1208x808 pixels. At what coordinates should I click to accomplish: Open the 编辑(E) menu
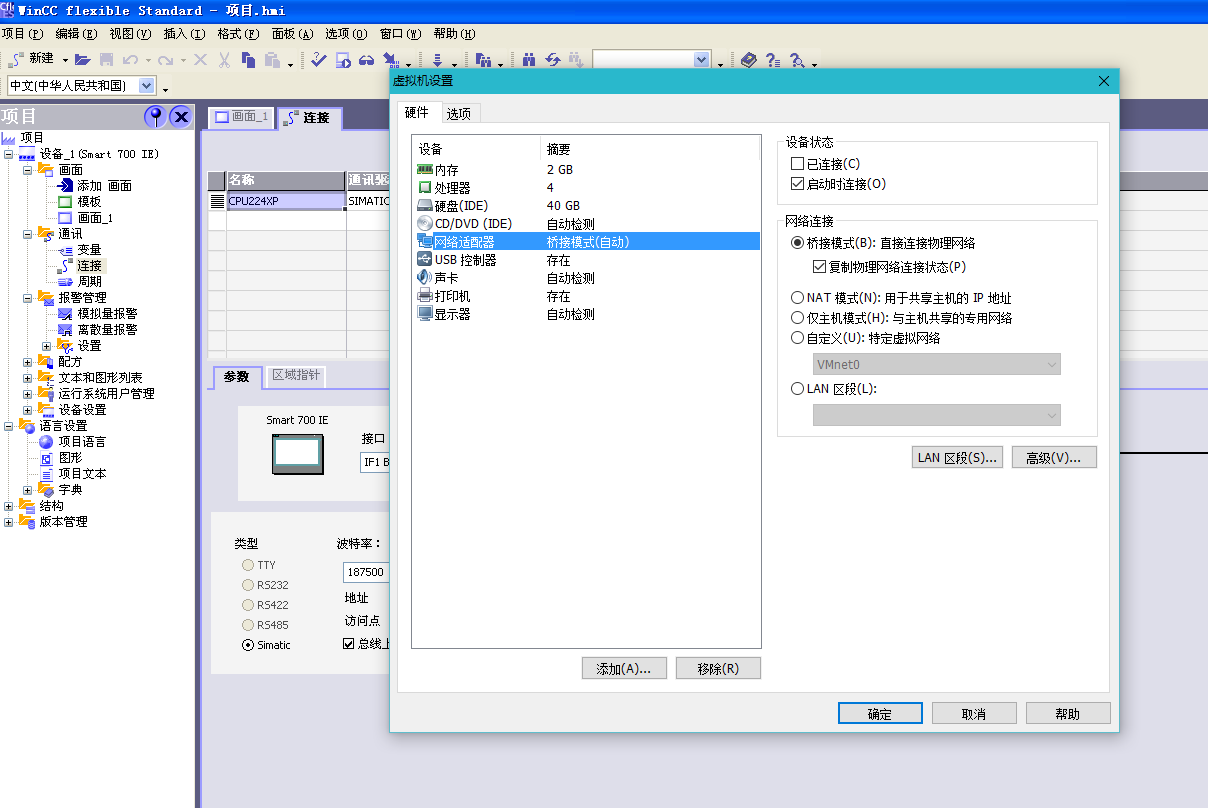tap(77, 33)
